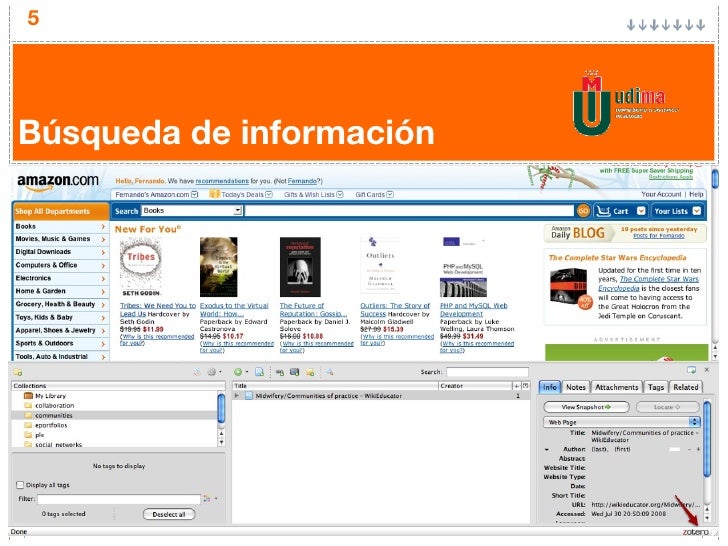Viewport: 728px width, 546px height.
Task: Click the Amazon.com logo
Action: [x=58, y=182]
